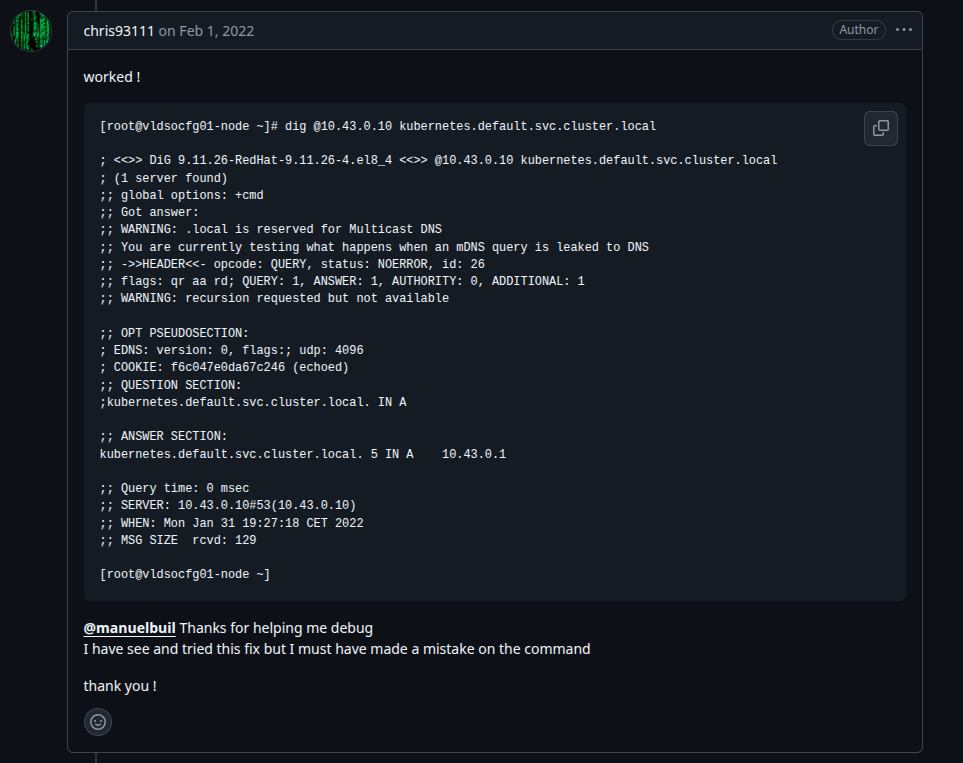This screenshot has height=763, width=963.
Task: Click the QUESTION SECTION heading line
Action: click(x=171, y=385)
